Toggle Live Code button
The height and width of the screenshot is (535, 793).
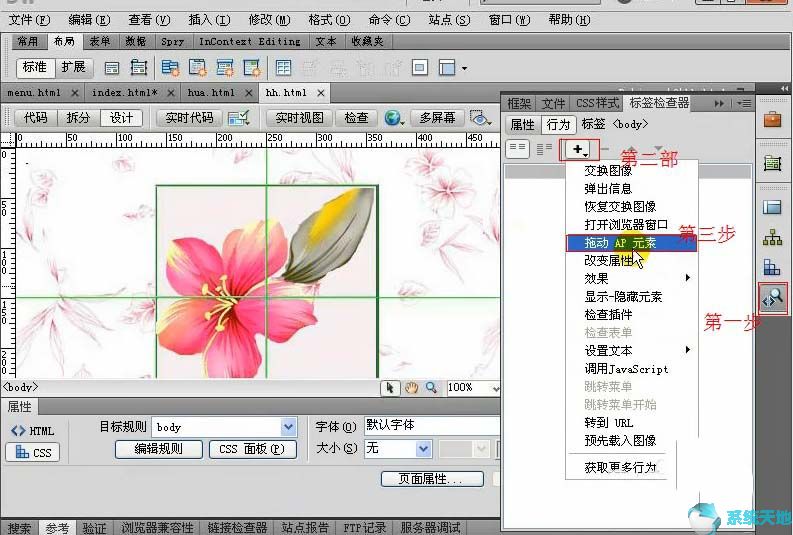pos(190,118)
